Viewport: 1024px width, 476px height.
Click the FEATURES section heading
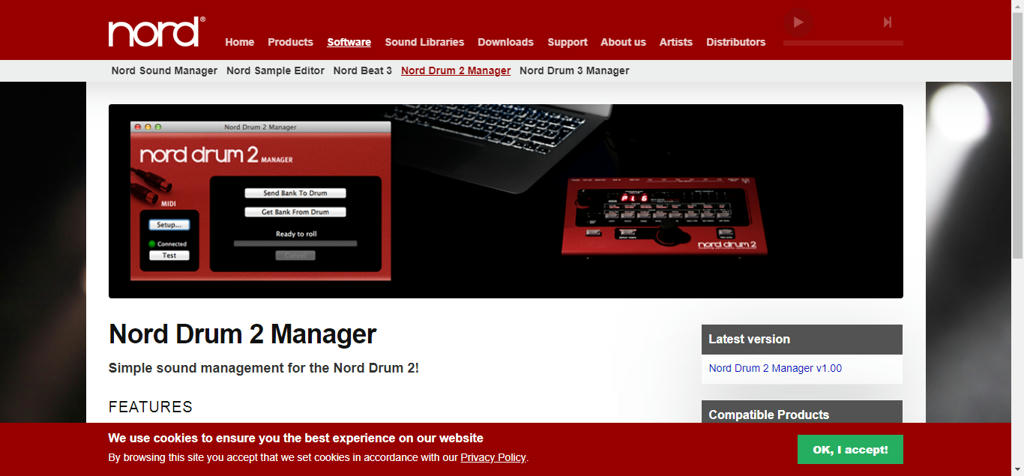(150, 407)
